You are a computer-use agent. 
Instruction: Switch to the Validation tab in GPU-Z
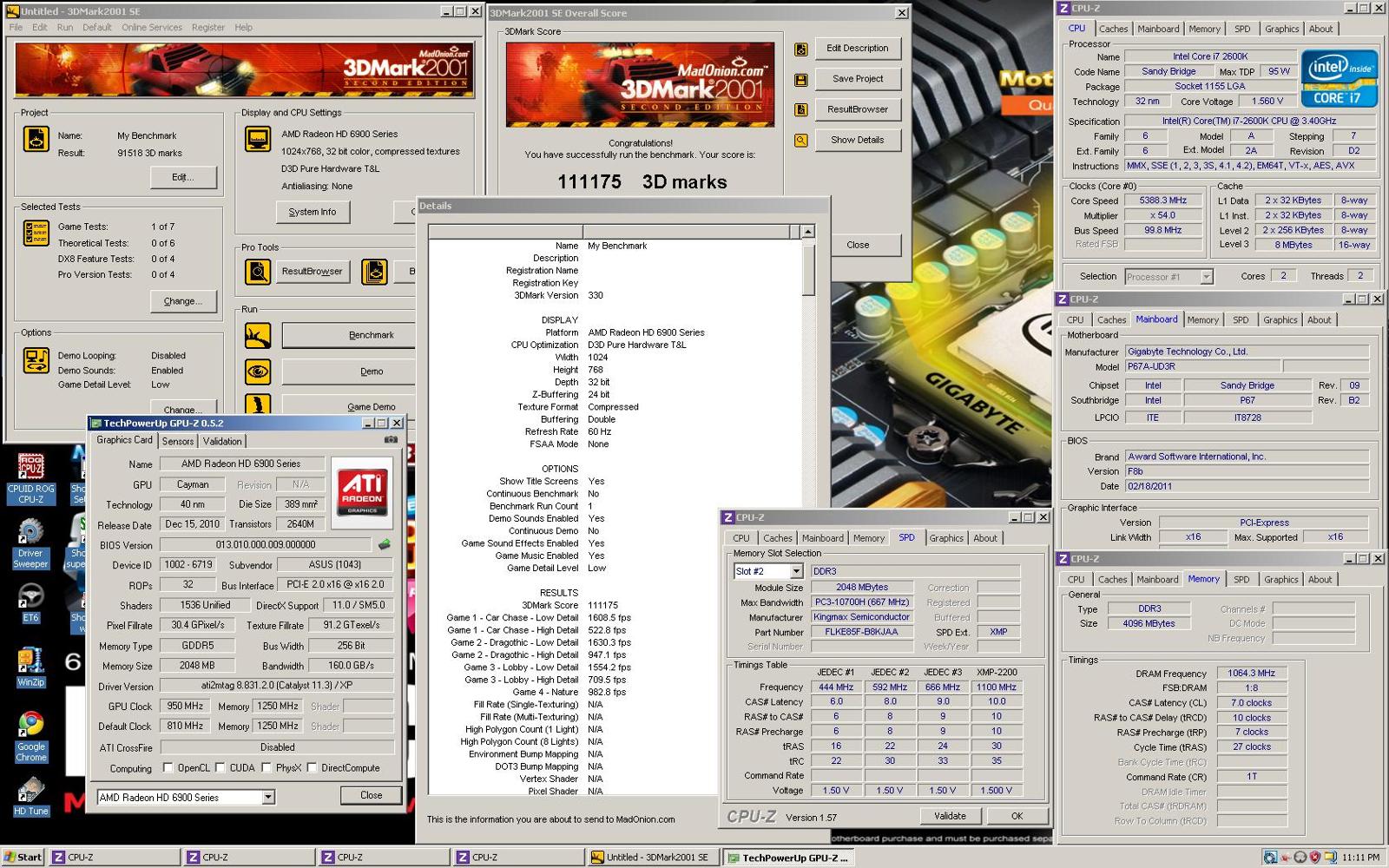(222, 441)
